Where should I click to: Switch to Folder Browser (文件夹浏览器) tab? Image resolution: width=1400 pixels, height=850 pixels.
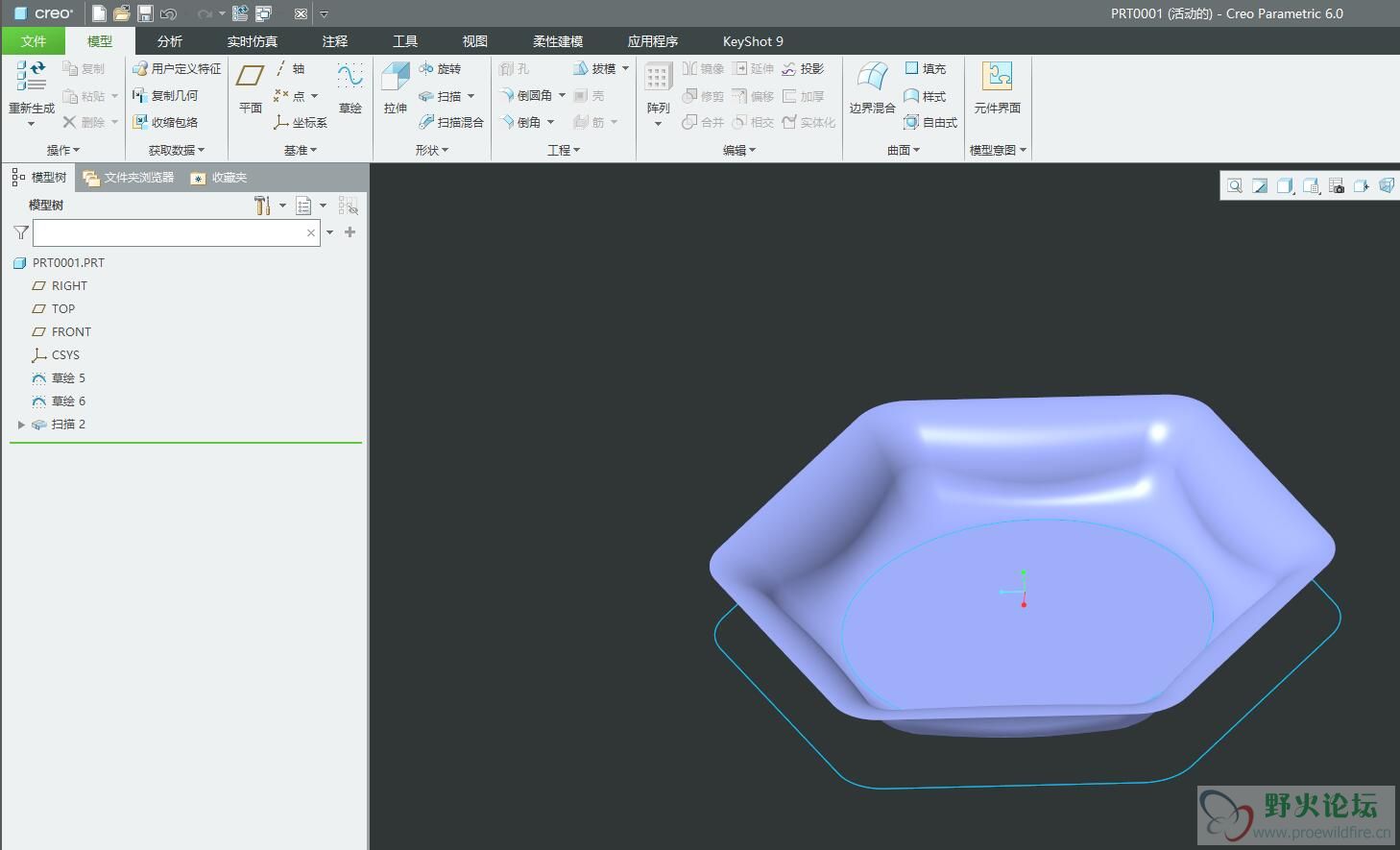tap(129, 178)
